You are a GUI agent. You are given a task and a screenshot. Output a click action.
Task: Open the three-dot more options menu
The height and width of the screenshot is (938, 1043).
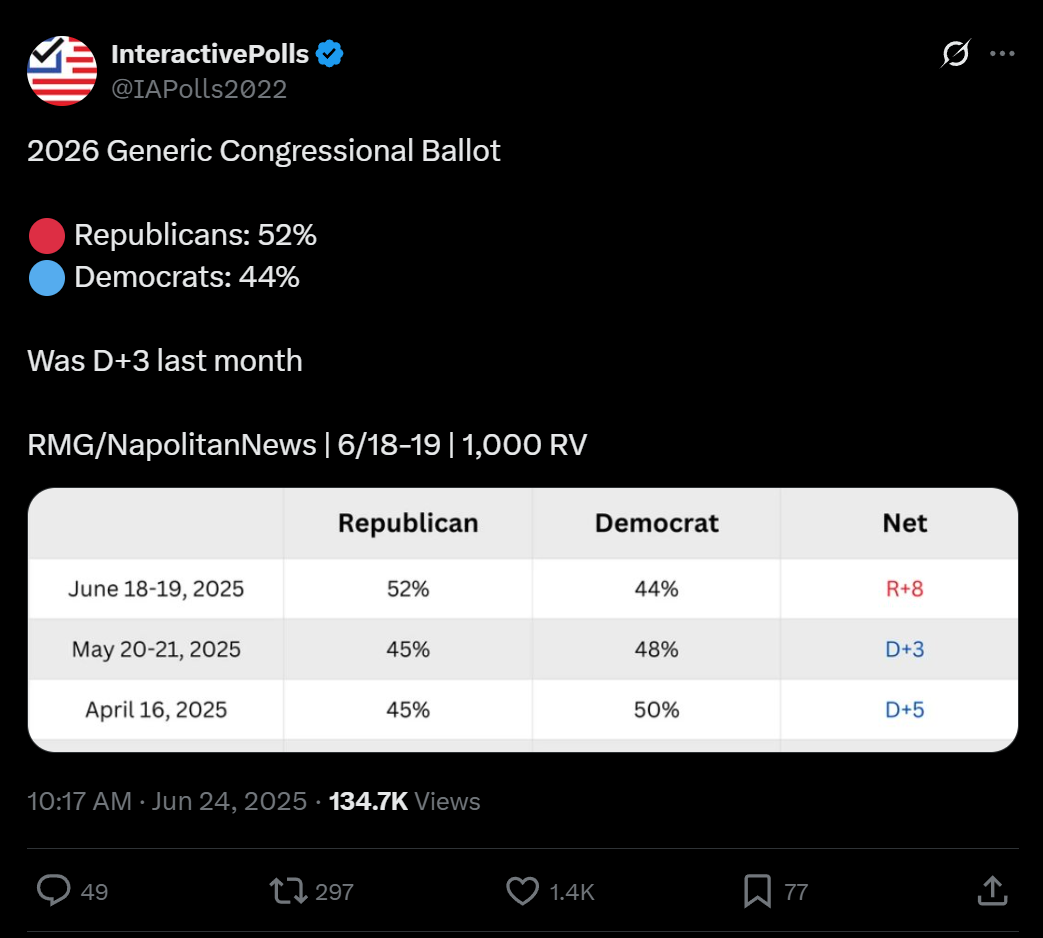1002,53
